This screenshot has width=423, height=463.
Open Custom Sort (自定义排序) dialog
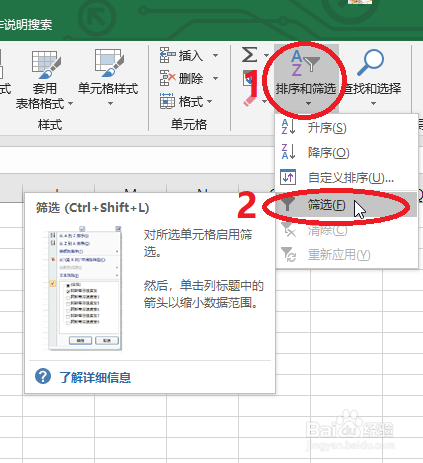click(x=346, y=177)
